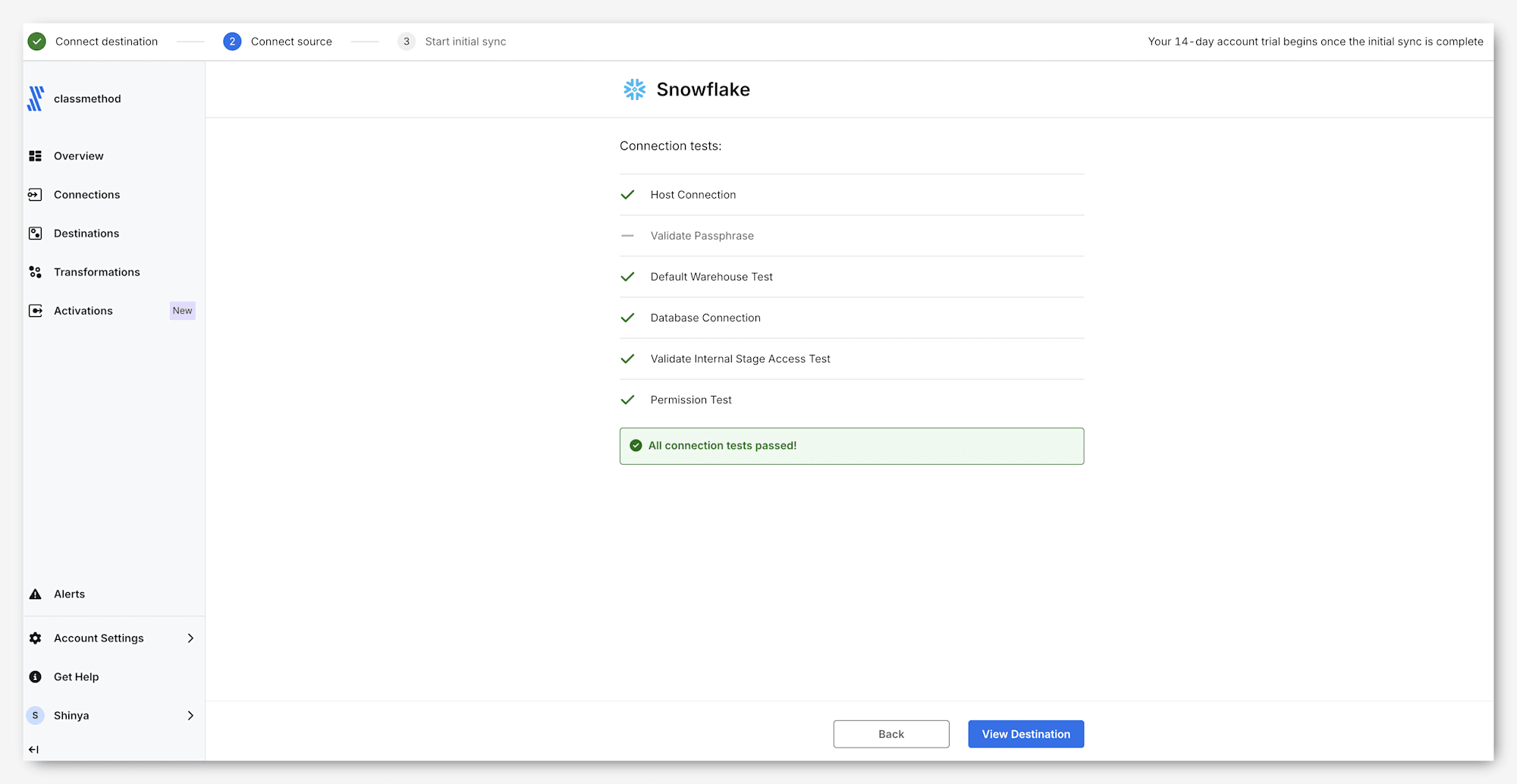Image resolution: width=1517 pixels, height=784 pixels.
Task: Click the Shinya user avatar
Action: [x=35, y=716]
